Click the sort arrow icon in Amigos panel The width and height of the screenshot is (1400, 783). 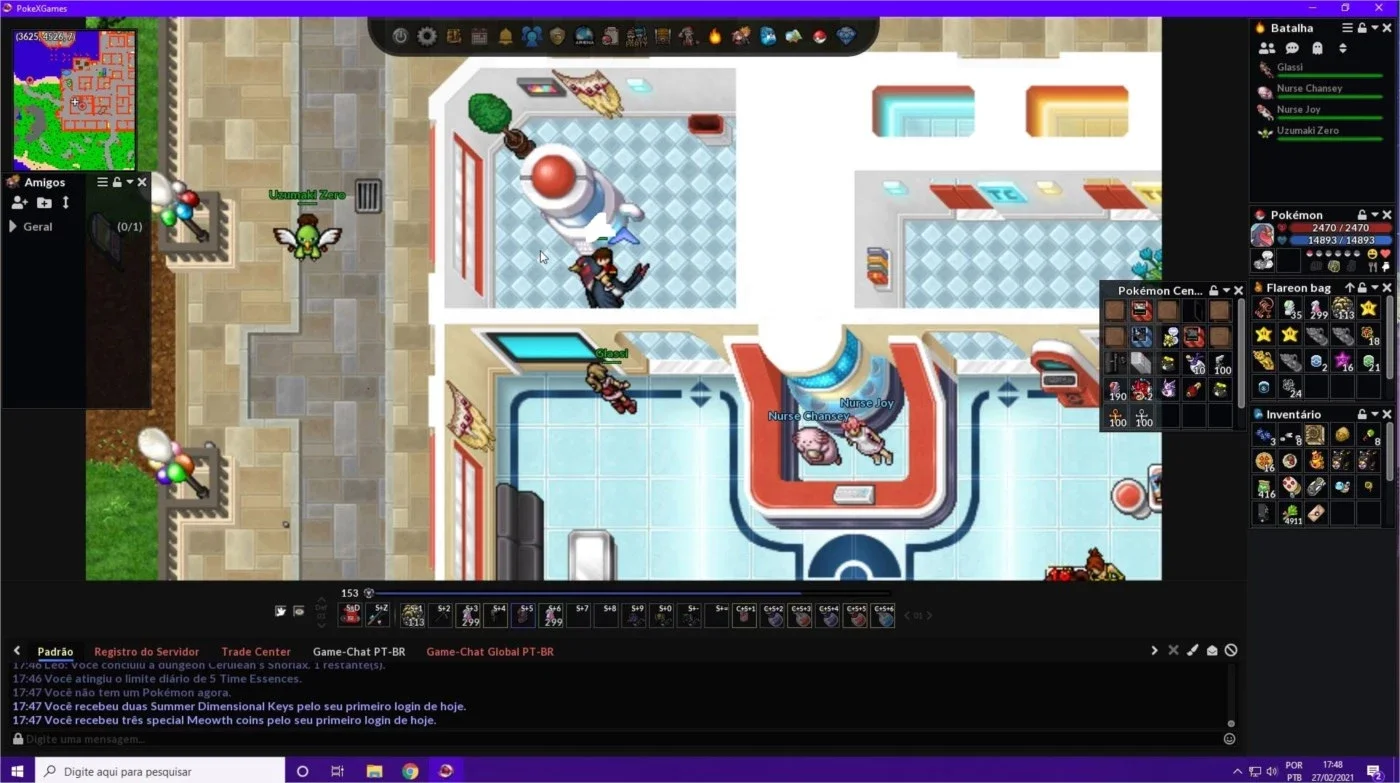[66, 203]
